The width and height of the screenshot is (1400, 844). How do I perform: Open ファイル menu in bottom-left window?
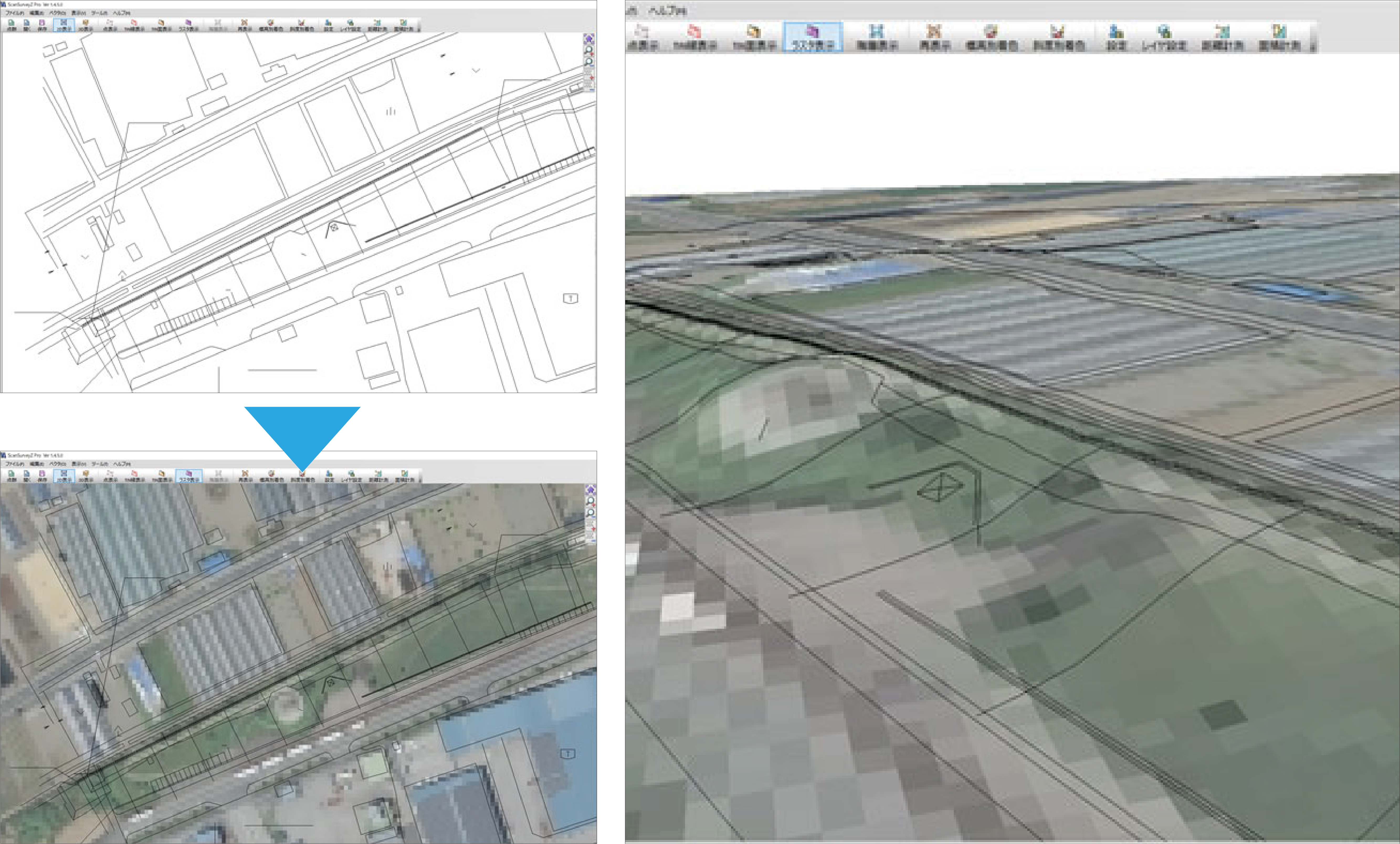(x=15, y=464)
